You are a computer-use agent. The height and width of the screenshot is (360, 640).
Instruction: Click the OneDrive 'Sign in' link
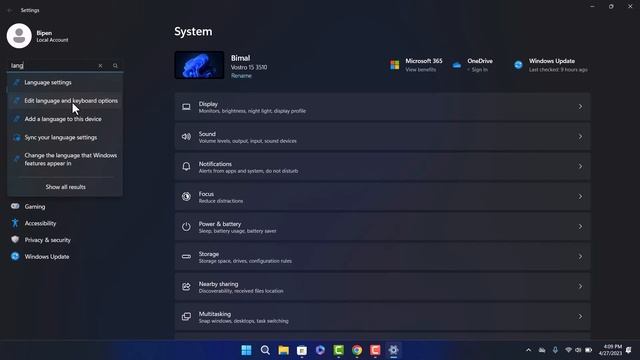point(480,70)
